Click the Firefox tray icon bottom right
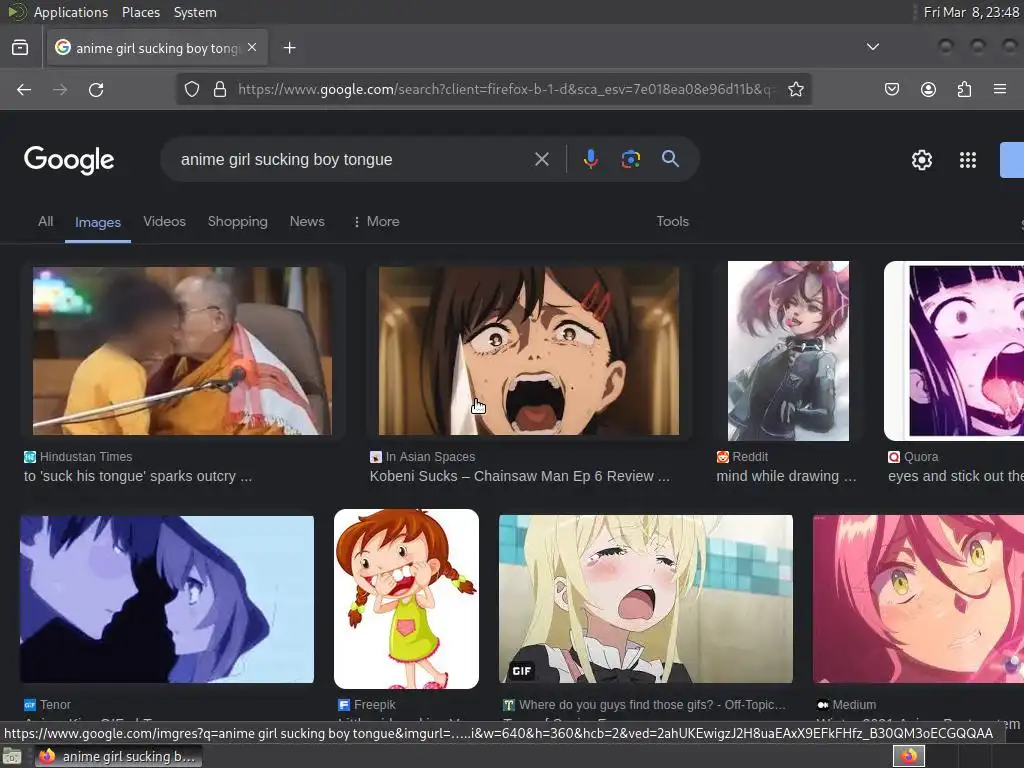The width and height of the screenshot is (1024, 768). (908, 756)
